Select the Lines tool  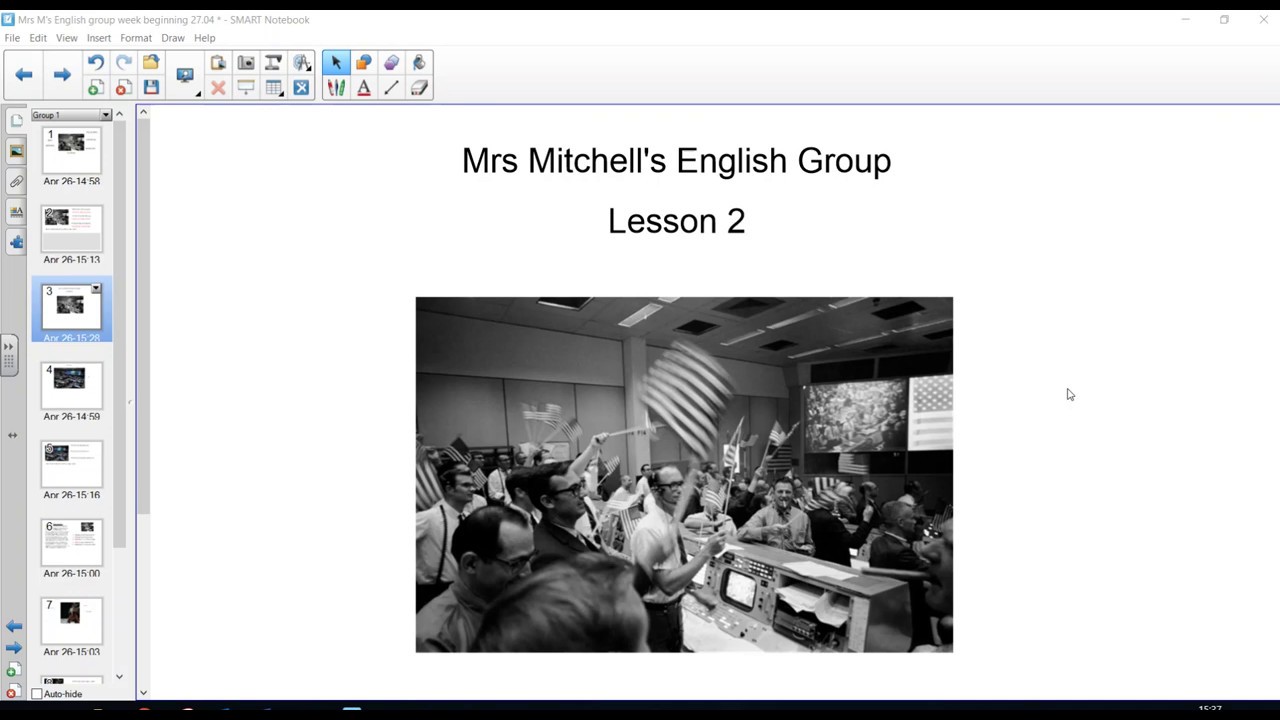pos(391,88)
